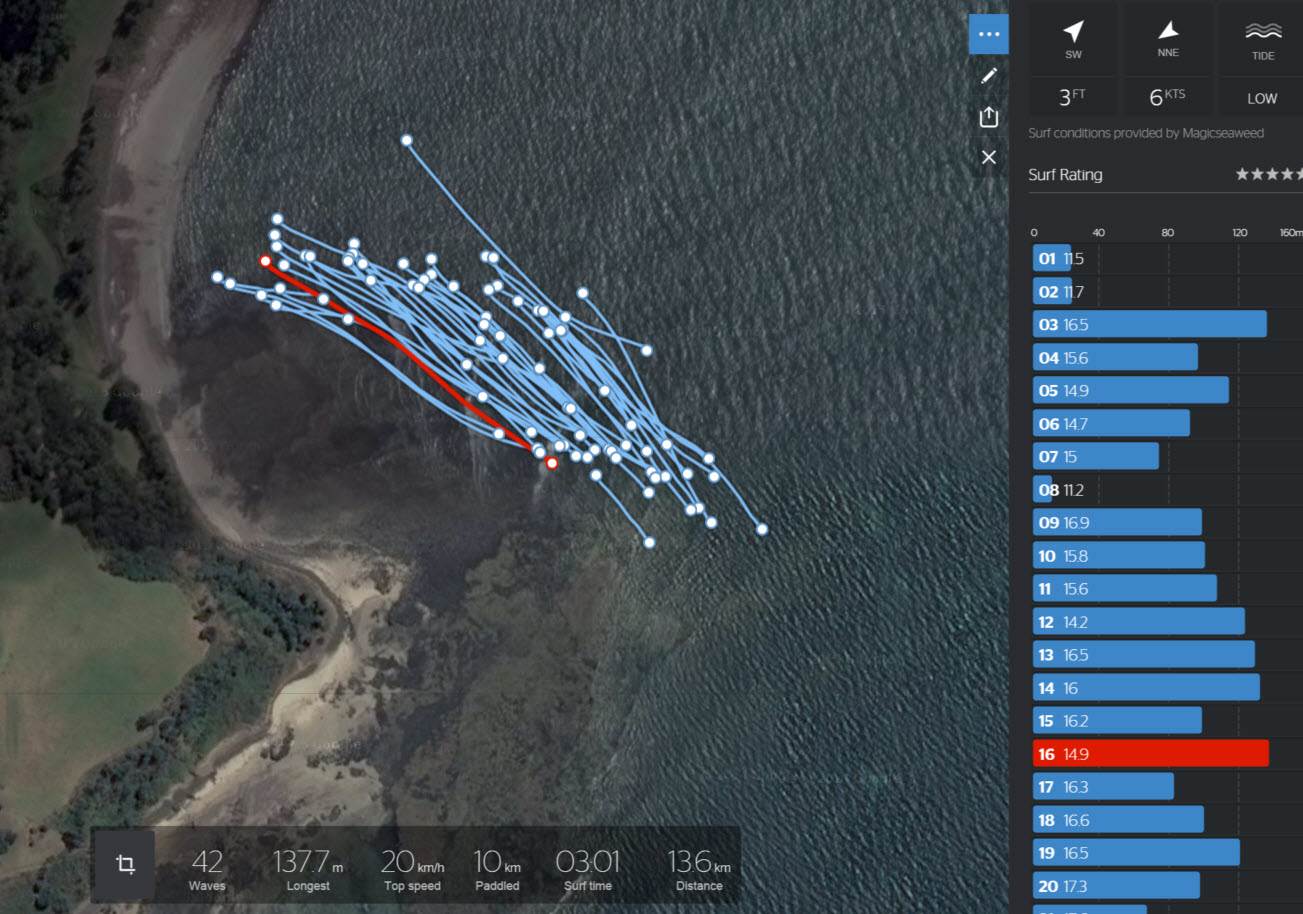
Task: Click the pencil edit icon
Action: 988,76
